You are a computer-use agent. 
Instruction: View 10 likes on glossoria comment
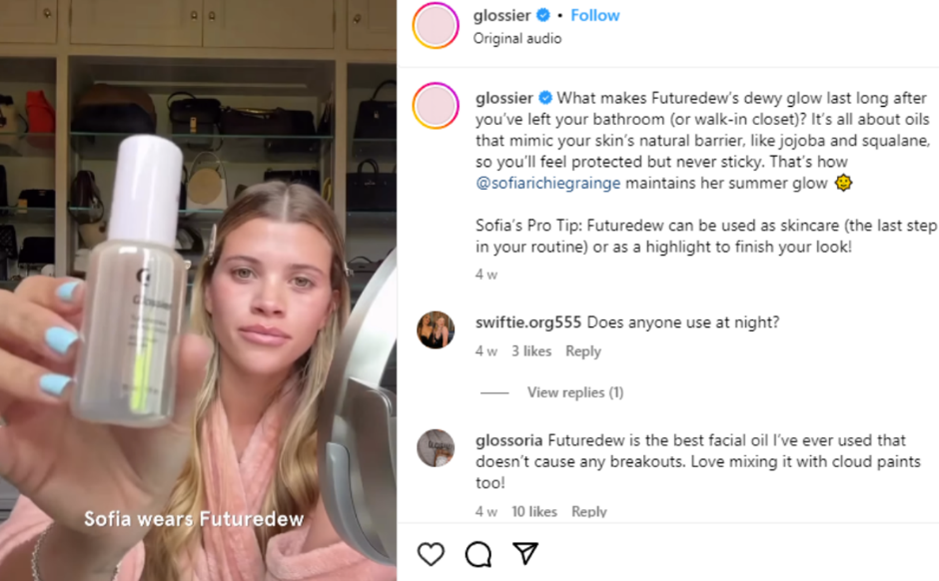[x=534, y=511]
